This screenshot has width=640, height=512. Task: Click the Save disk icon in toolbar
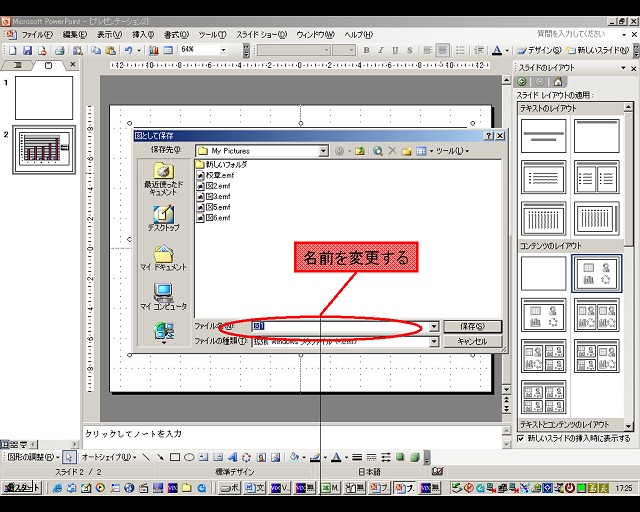[x=27, y=50]
